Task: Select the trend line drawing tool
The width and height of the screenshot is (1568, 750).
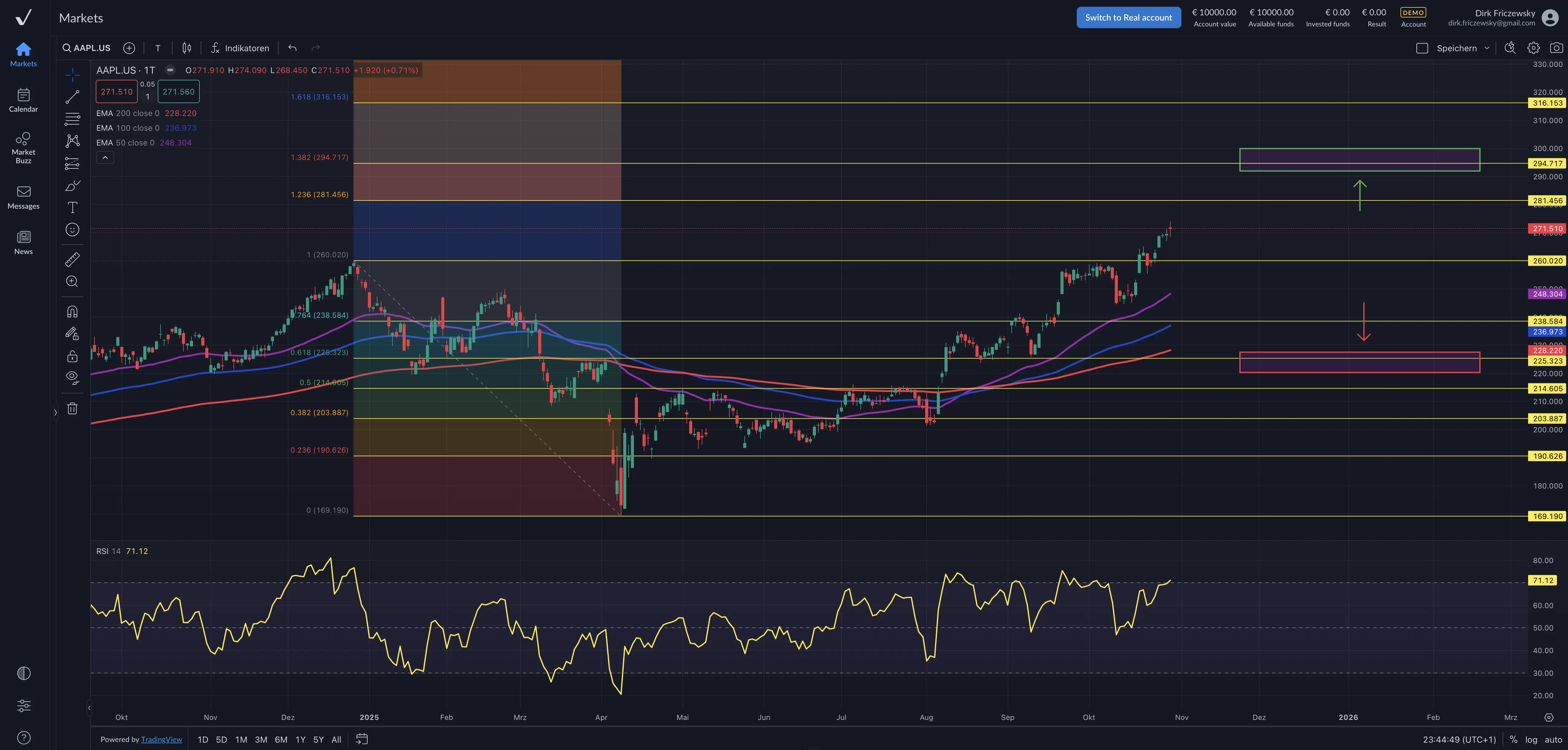Action: (x=72, y=97)
